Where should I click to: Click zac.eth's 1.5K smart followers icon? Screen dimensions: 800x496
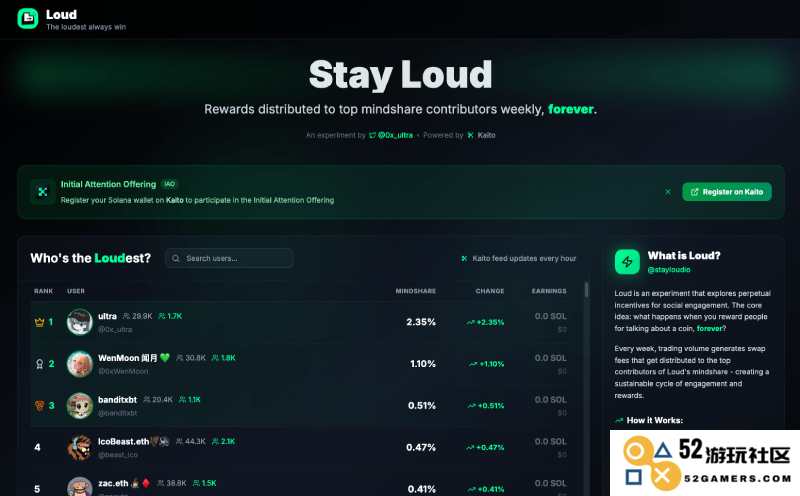(x=196, y=483)
